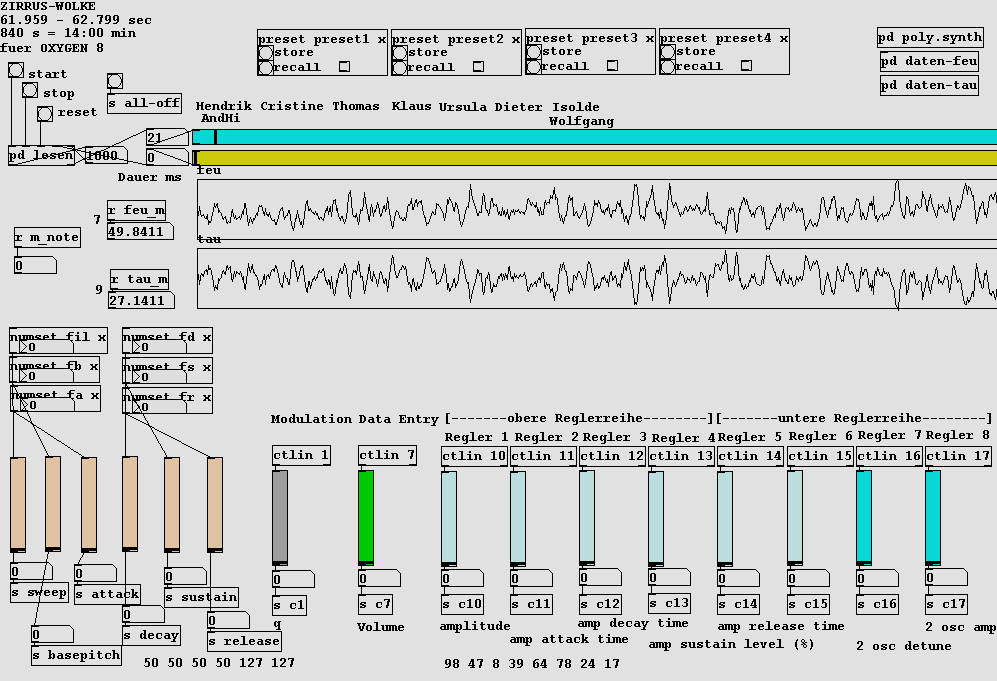The image size is (997, 681).
Task: Click the 27.1411 tau number box
Action: [x=141, y=301]
